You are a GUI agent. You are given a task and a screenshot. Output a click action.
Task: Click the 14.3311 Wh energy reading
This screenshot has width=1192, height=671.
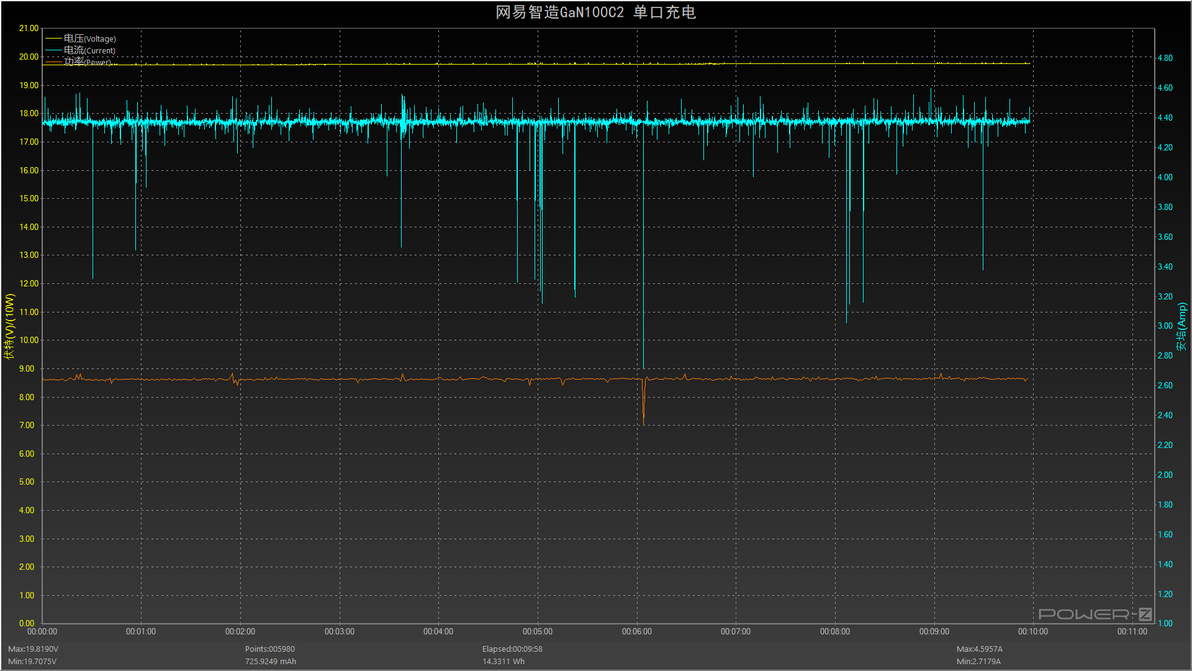tap(503, 661)
